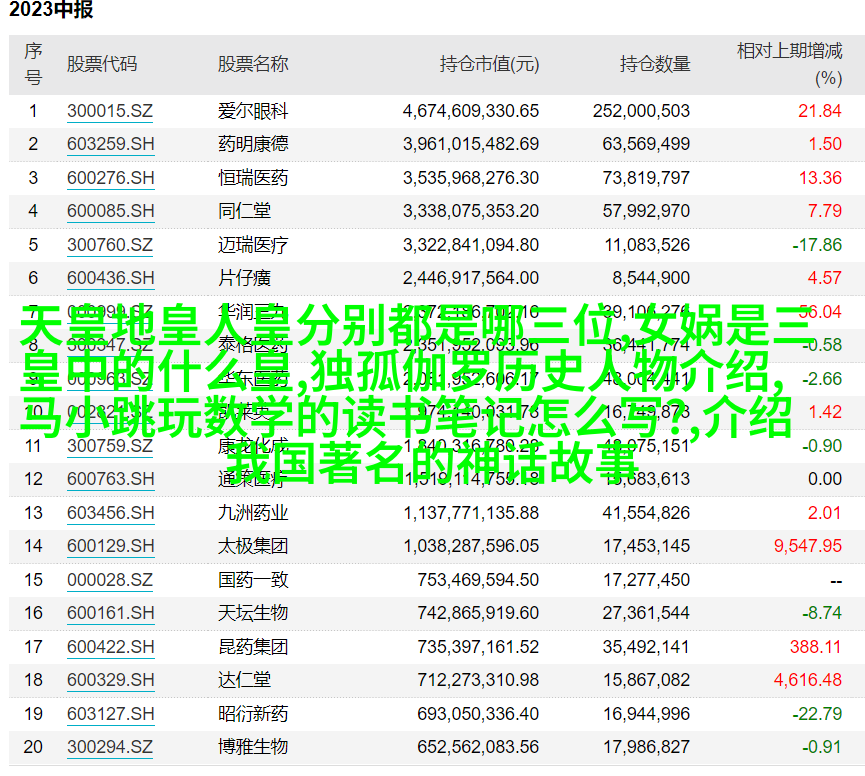
Task: Click the change value '21.84'
Action: (820, 111)
